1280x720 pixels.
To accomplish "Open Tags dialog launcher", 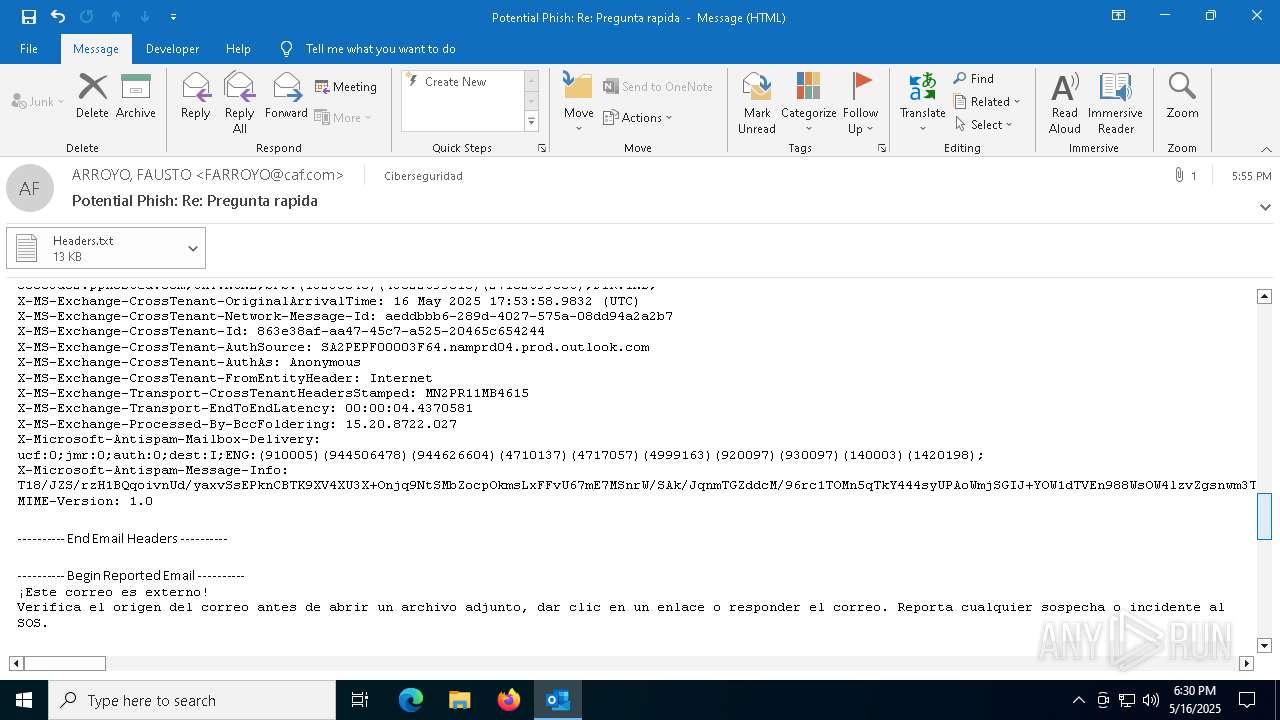I will point(882,148).
